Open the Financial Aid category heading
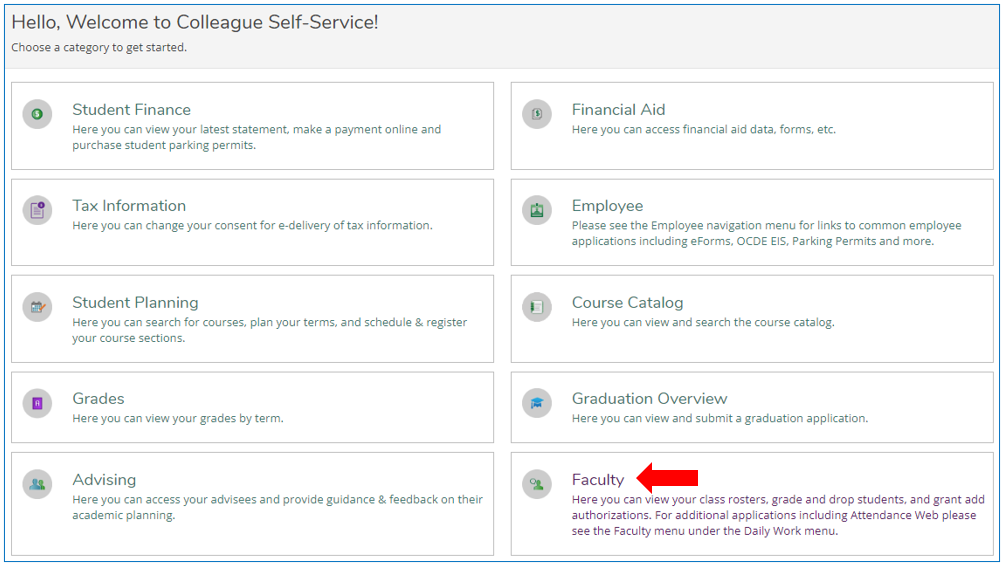The image size is (1006, 566). tap(618, 110)
